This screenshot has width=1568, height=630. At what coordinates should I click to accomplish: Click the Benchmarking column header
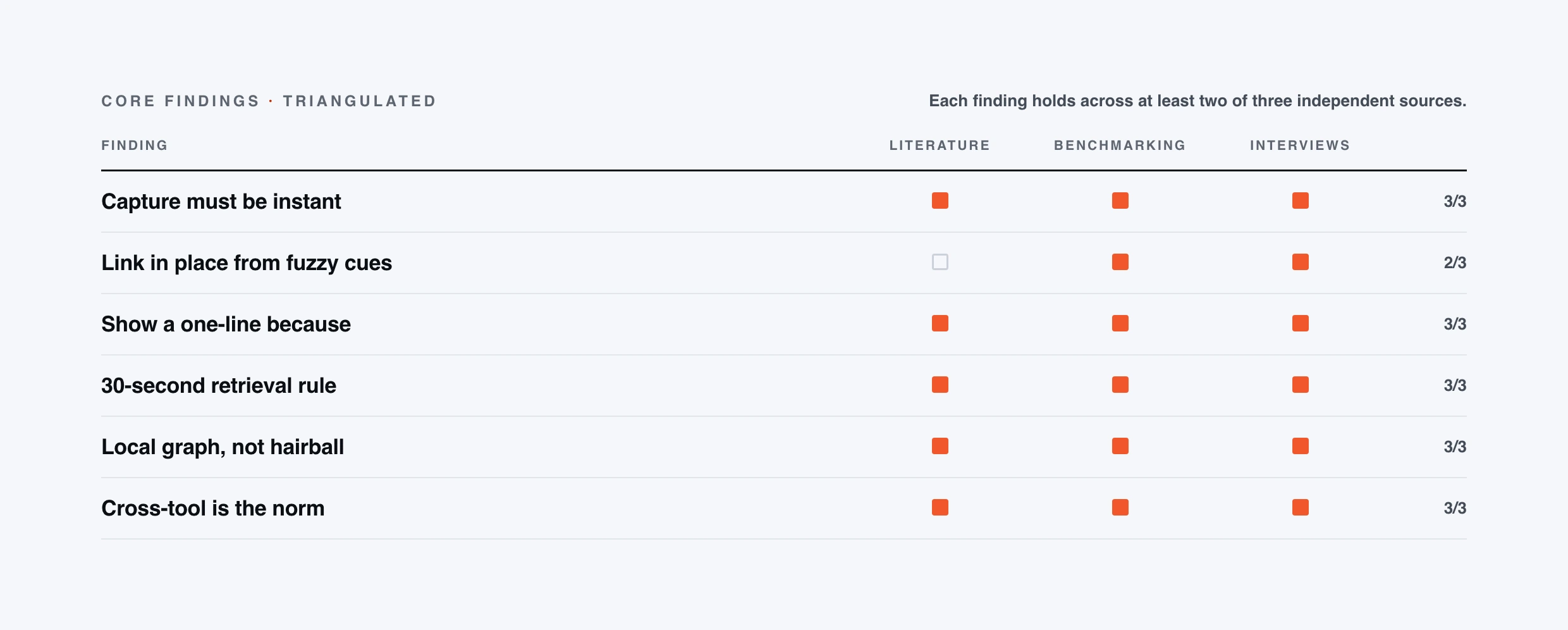[1120, 145]
